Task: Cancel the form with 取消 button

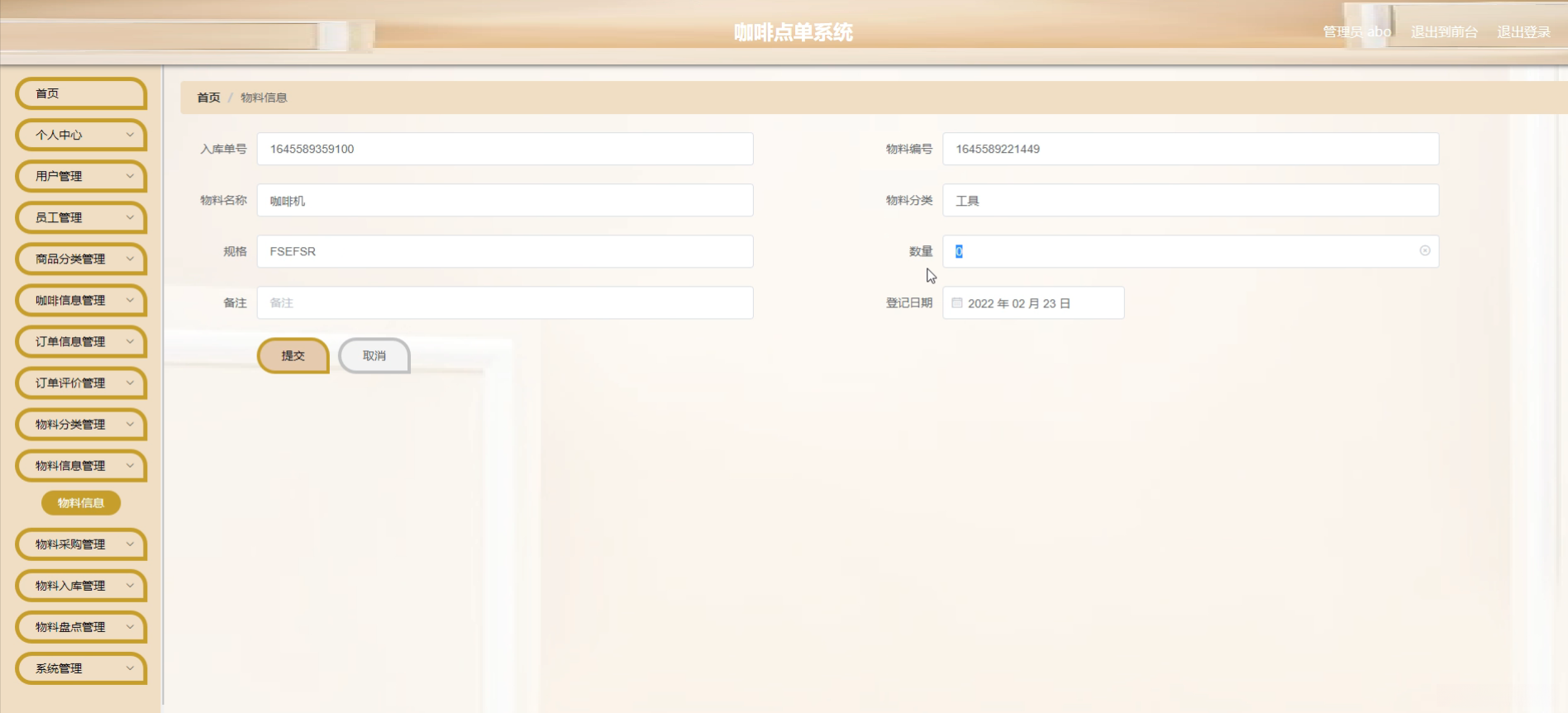Action: point(374,356)
